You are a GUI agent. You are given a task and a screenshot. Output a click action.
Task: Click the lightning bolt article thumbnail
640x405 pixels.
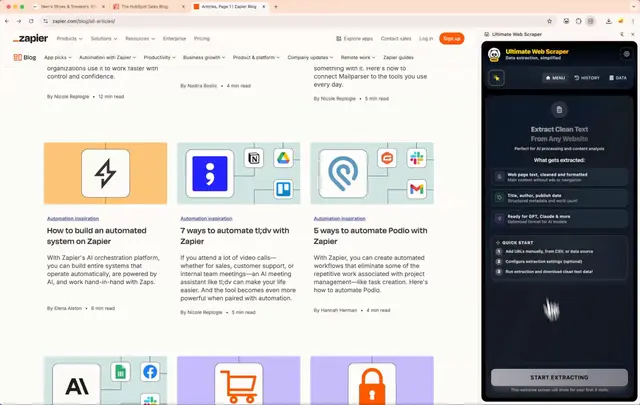pyautogui.click(x=105, y=173)
